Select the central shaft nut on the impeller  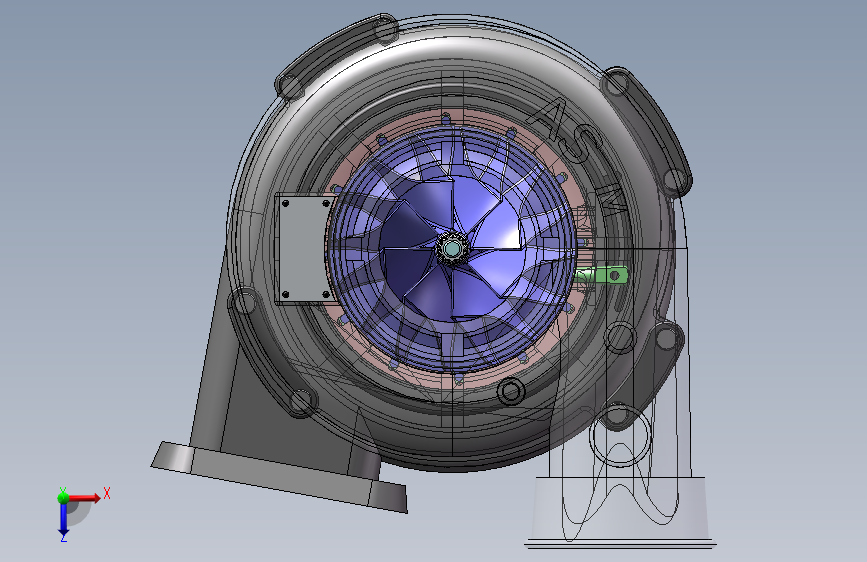(452, 250)
